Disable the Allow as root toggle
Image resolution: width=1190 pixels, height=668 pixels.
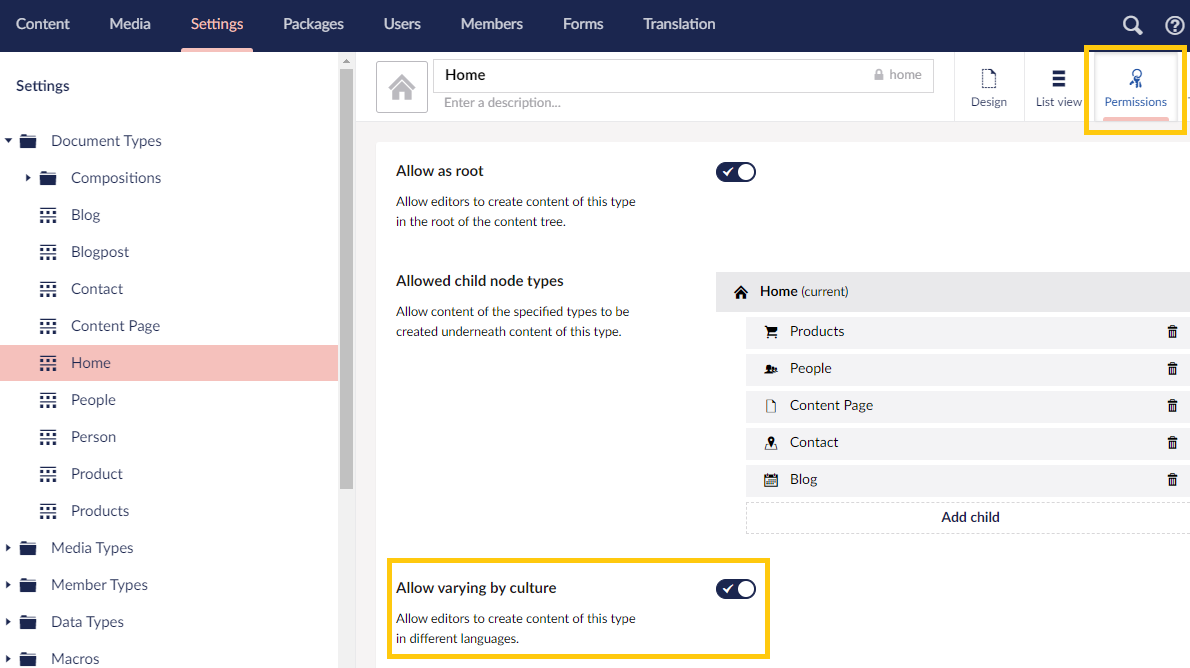pos(736,171)
